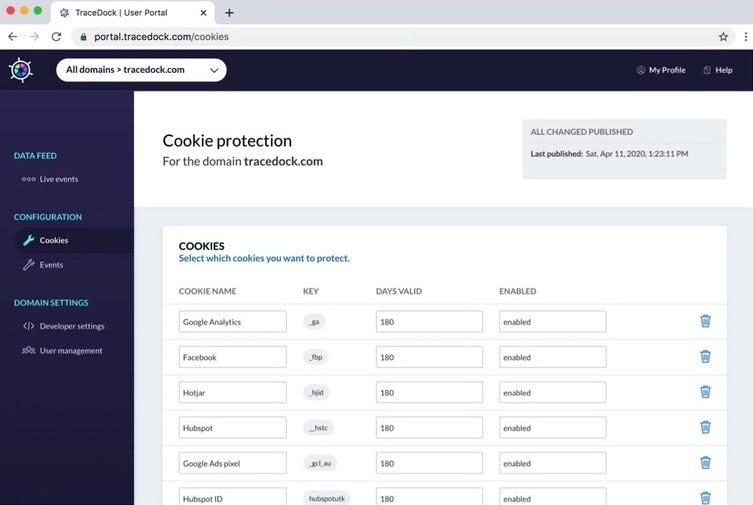Viewport: 753px width, 505px height.
Task: Edit the Hubspot cookie name field
Action: tap(232, 428)
